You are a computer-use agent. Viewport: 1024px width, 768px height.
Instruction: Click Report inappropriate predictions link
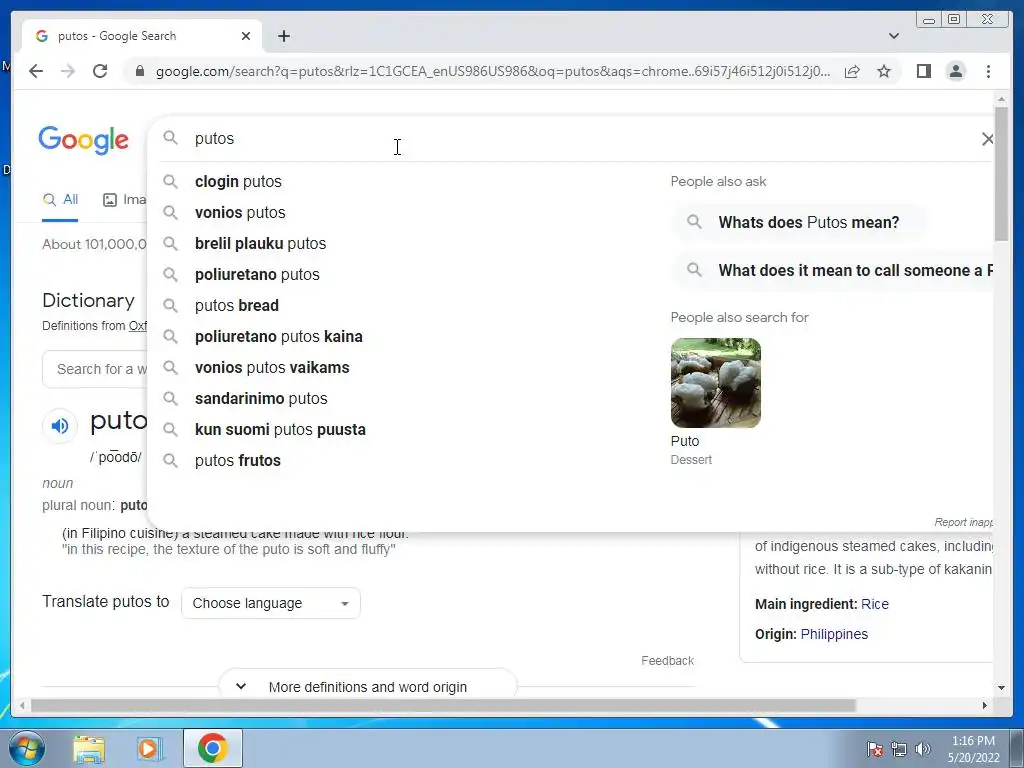click(x=963, y=522)
